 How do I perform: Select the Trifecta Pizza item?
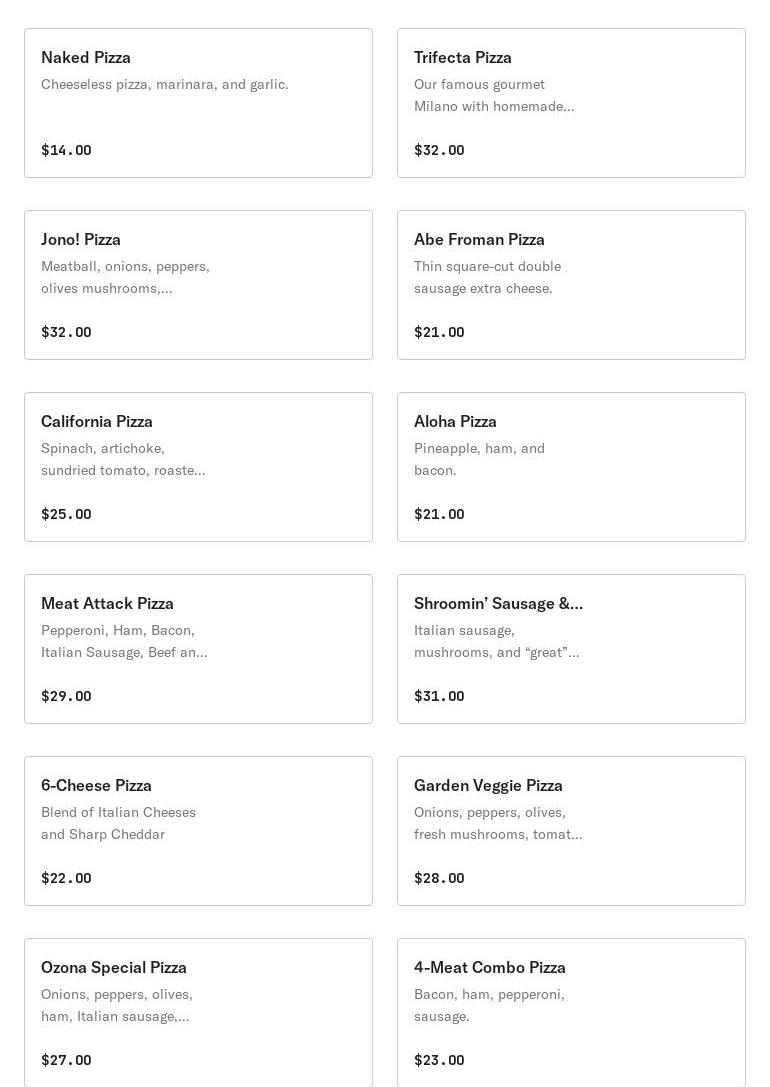(x=571, y=103)
